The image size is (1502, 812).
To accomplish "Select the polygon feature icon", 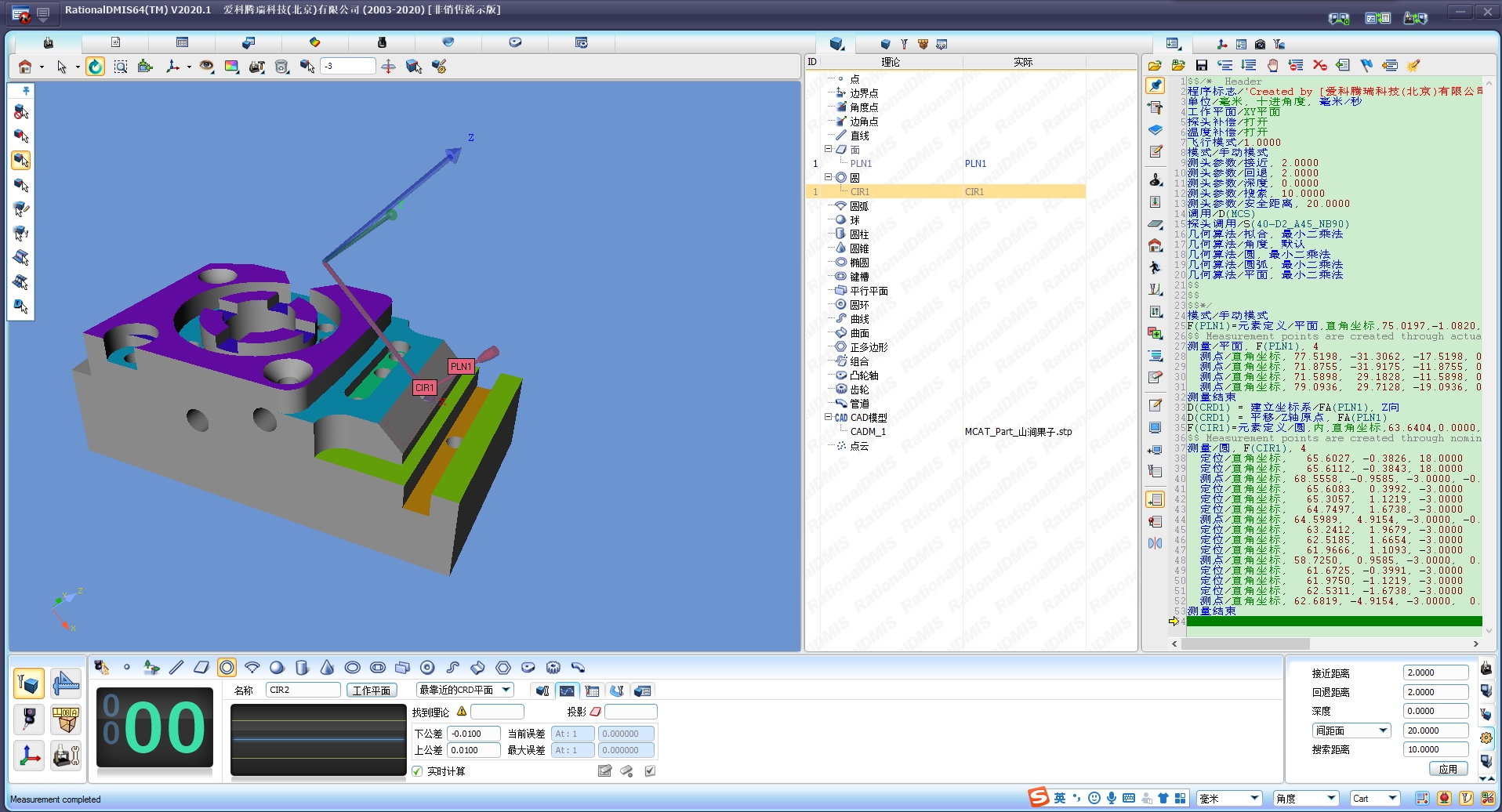I will click(502, 668).
